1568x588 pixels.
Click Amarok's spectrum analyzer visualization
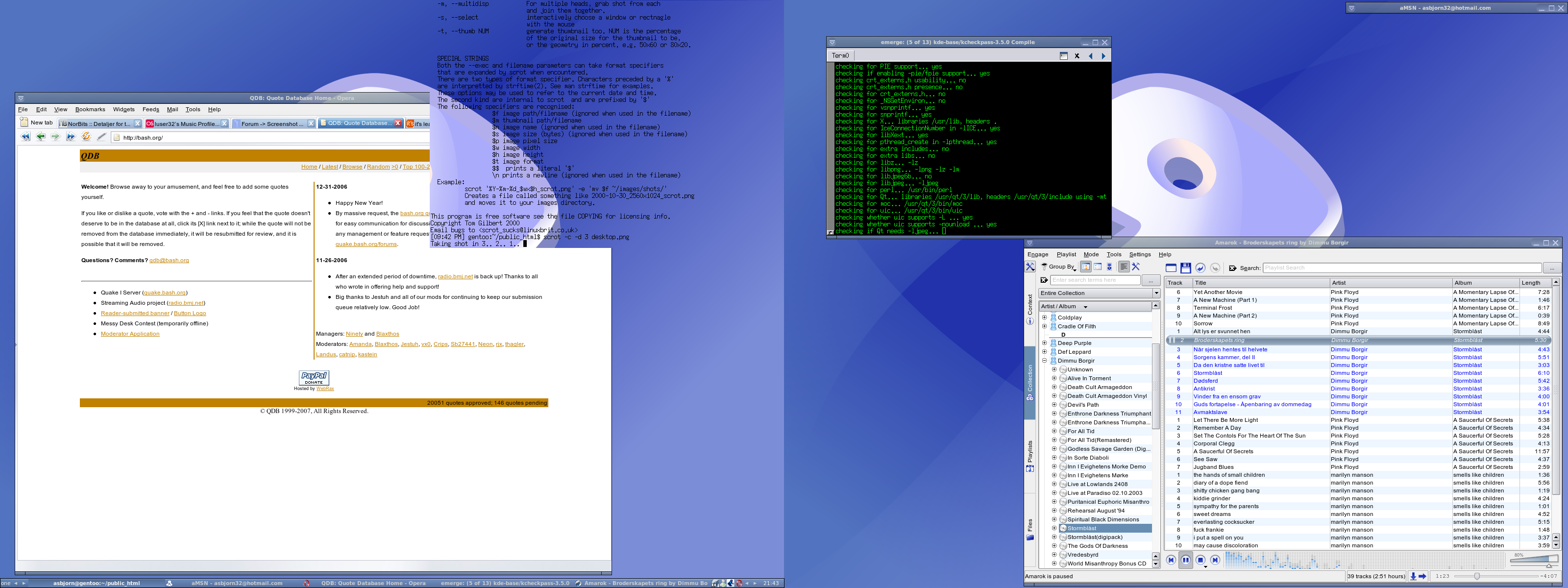(x=1365, y=560)
